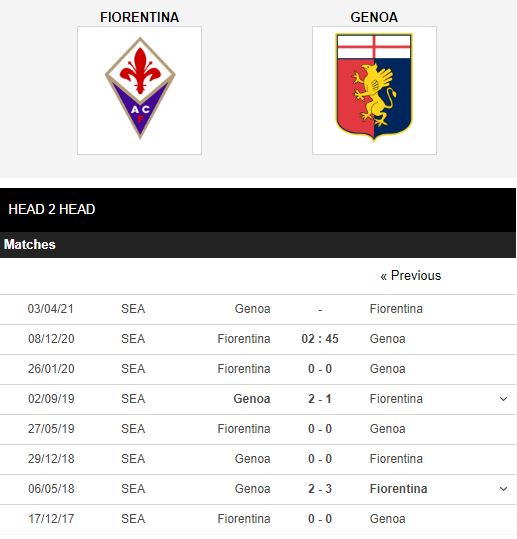This screenshot has width=517, height=539.
Task: Expand the 06/05/18 Genoa 2-3 match chevron
Action: click(503, 489)
